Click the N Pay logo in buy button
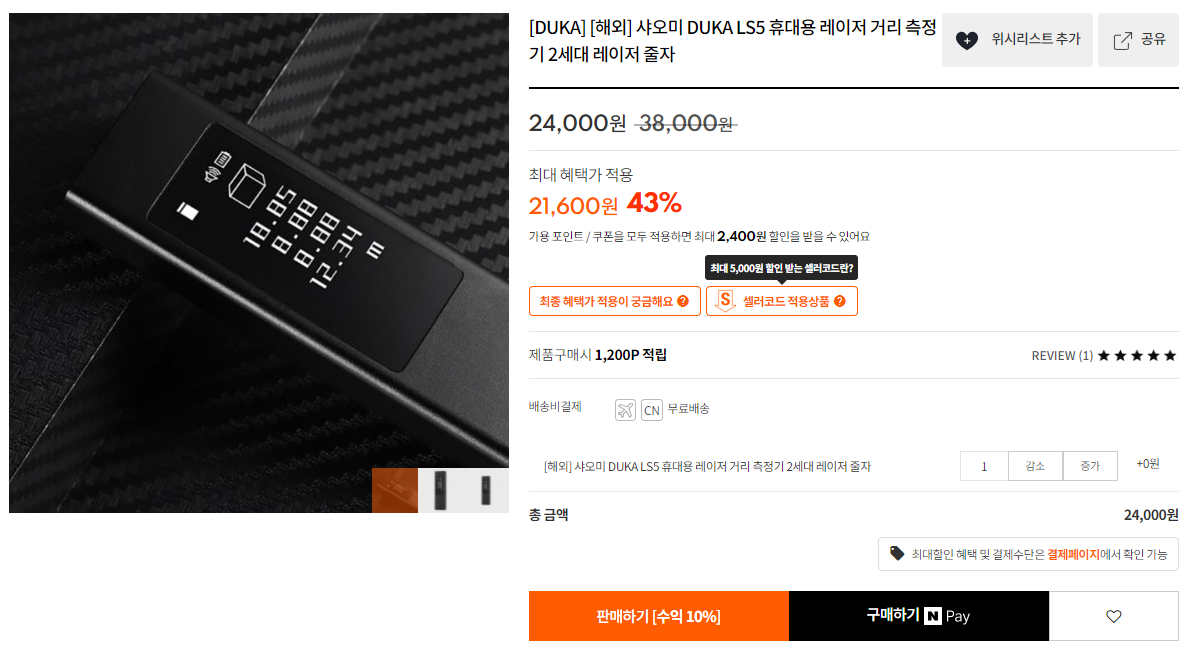Image resolution: width=1194 pixels, height=648 pixels. coord(947,616)
